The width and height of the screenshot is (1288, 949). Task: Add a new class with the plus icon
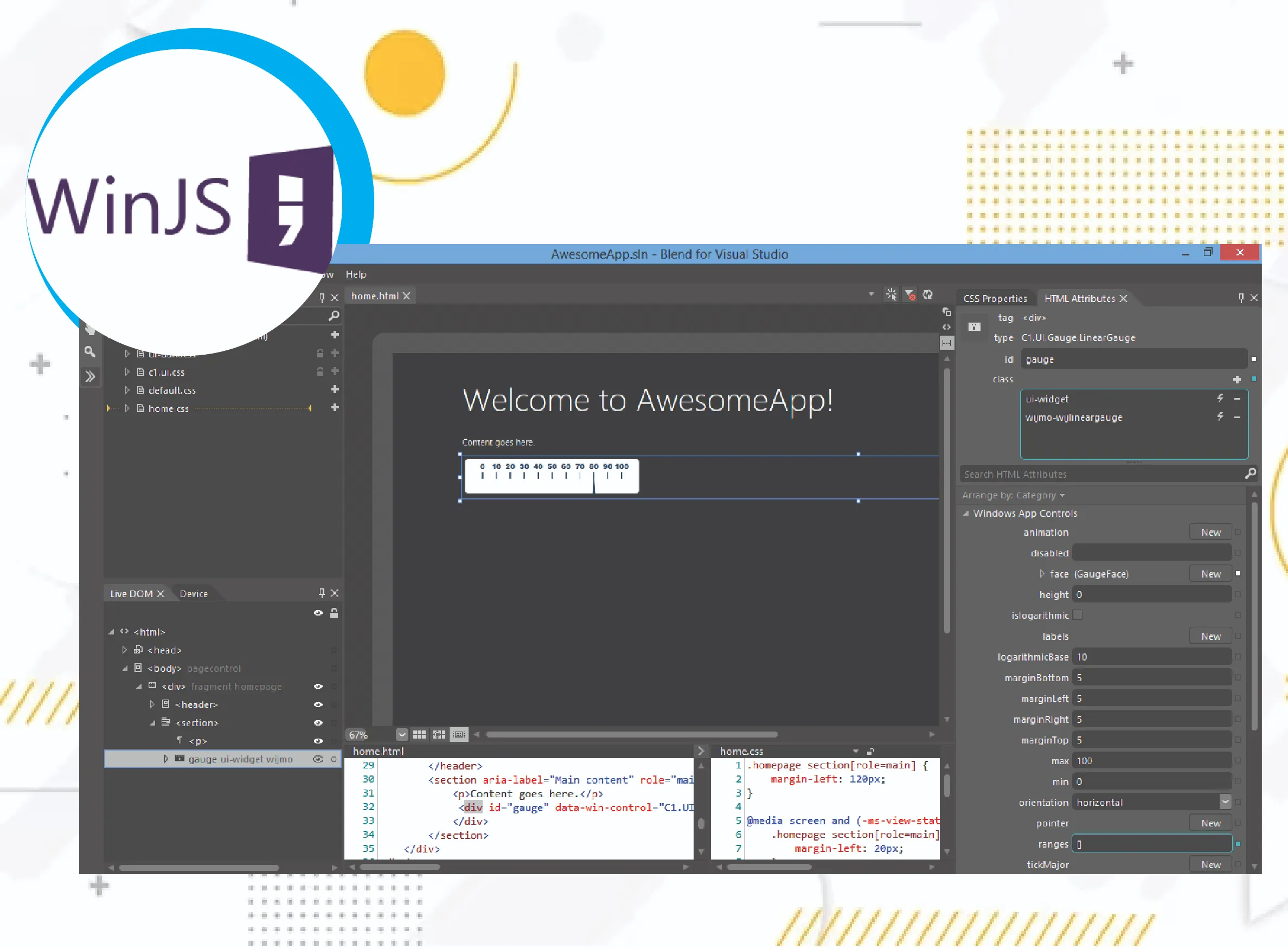coord(1237,379)
